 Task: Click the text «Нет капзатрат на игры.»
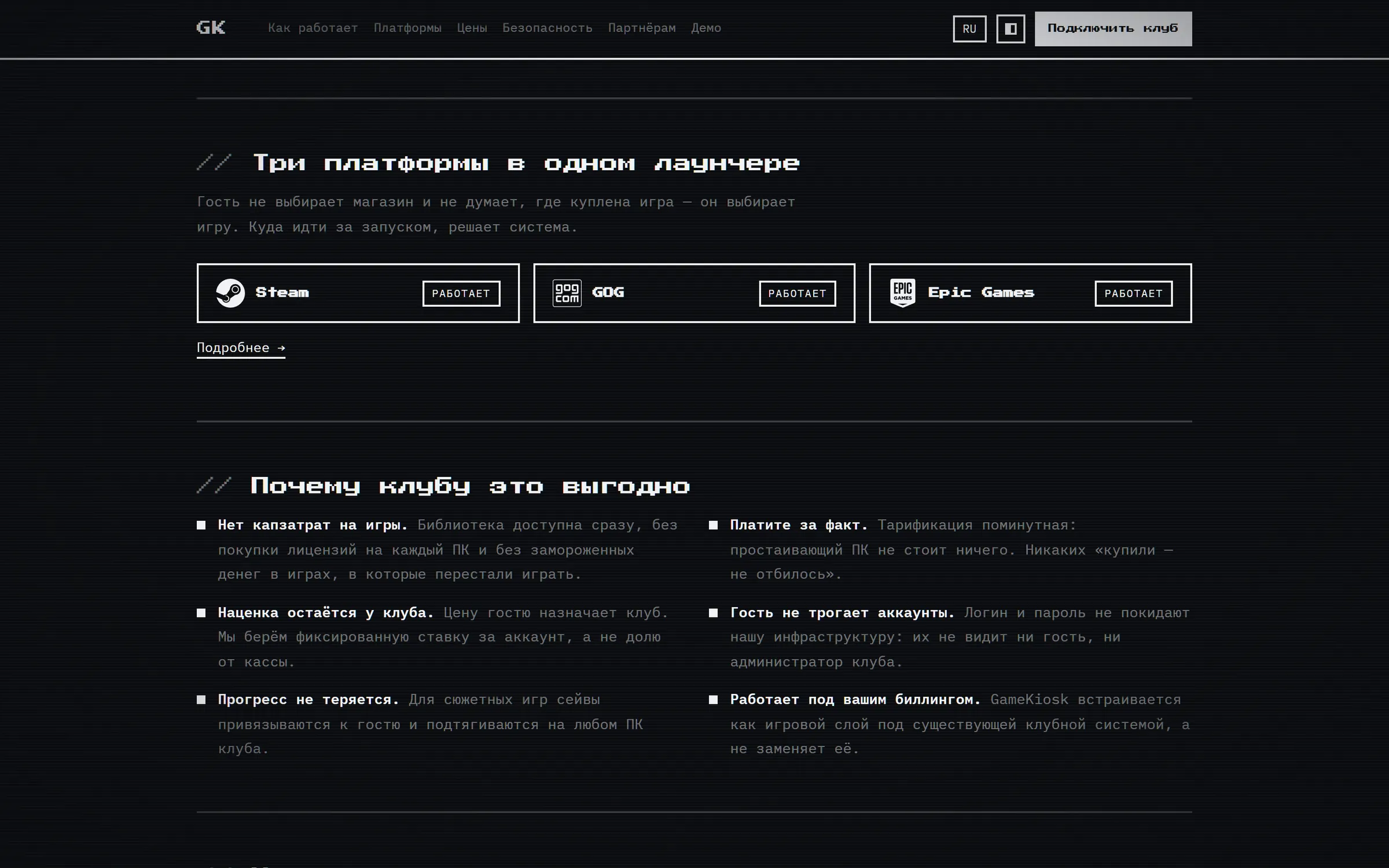click(x=313, y=525)
